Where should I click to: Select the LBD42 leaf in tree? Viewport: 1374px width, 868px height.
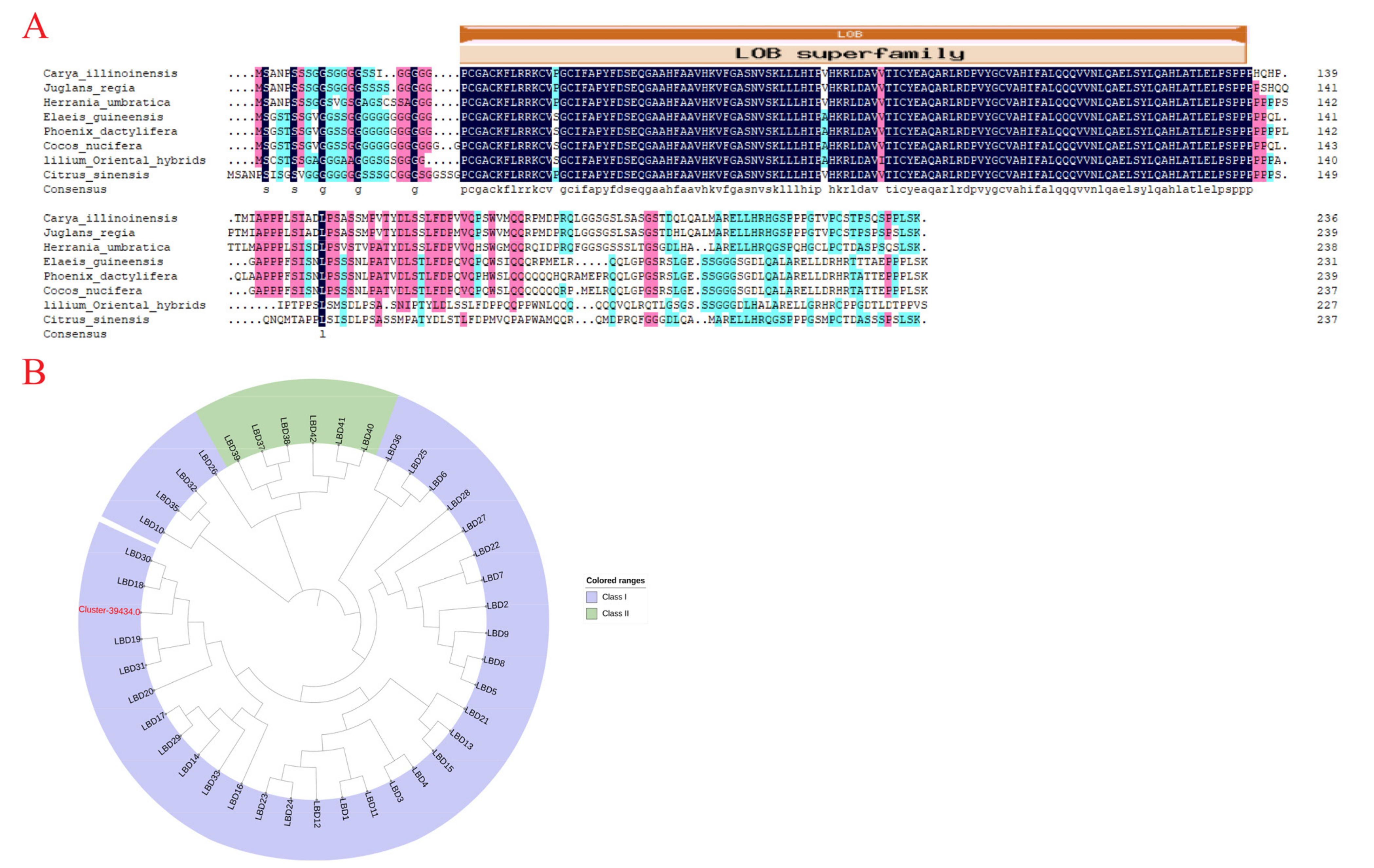click(x=313, y=428)
